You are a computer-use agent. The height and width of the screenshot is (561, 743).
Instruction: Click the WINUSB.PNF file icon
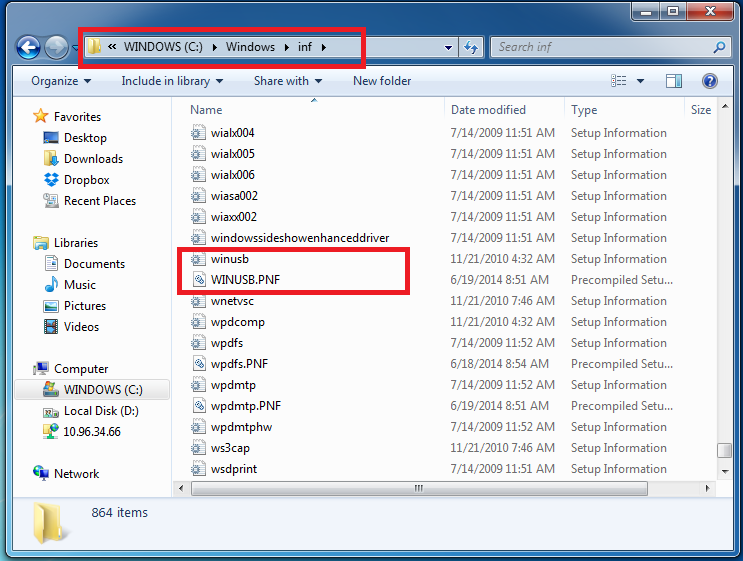[199, 280]
